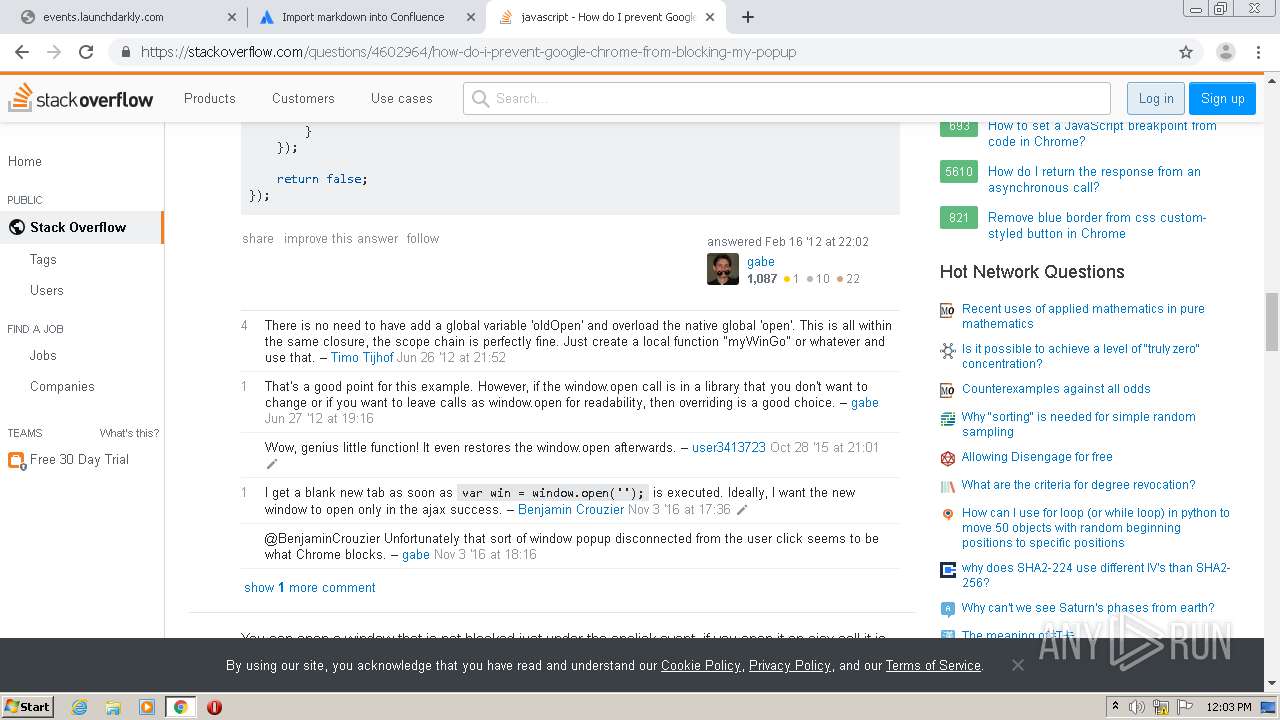Open 'Remove blue border' linked question
The image size is (1280, 720).
(x=1097, y=225)
